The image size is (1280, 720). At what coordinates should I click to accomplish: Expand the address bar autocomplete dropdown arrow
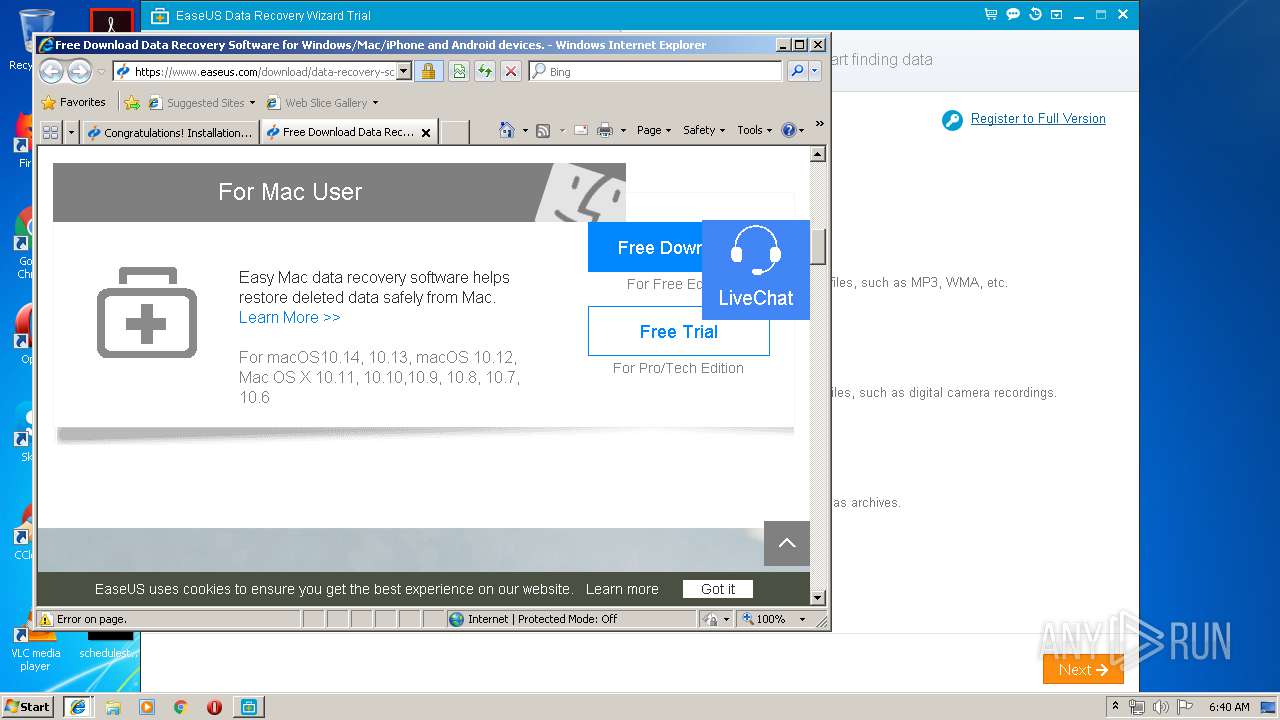click(x=404, y=71)
